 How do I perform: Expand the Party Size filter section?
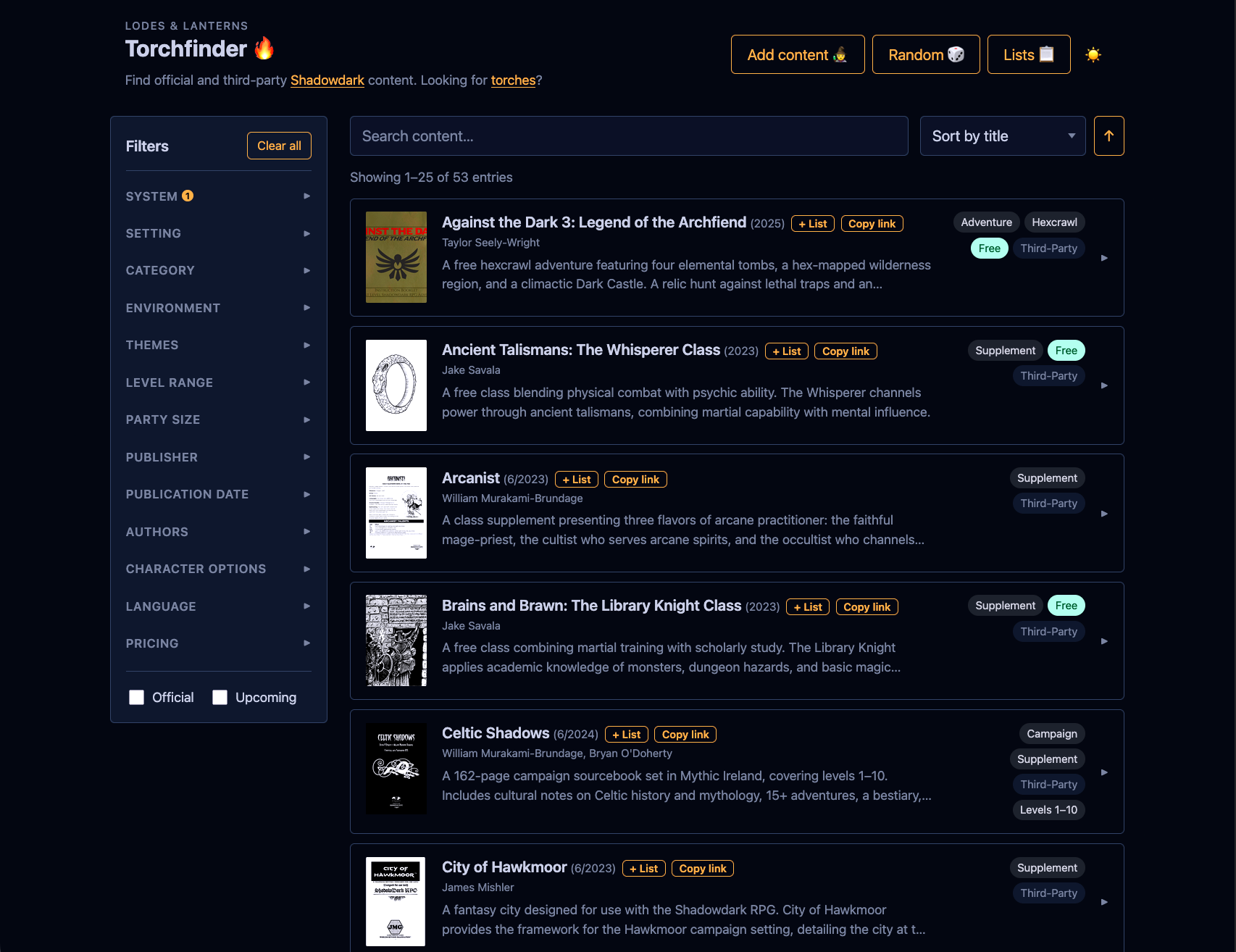click(219, 419)
